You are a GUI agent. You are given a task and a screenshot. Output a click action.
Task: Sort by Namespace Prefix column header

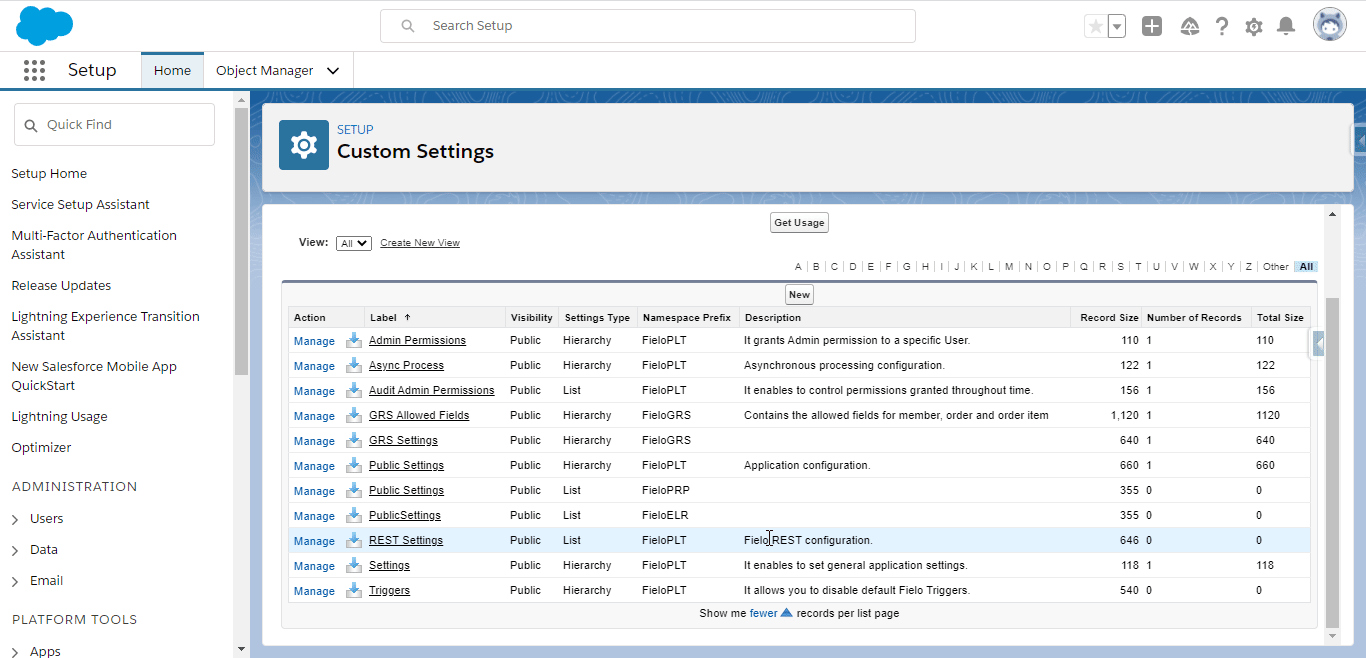(x=687, y=317)
